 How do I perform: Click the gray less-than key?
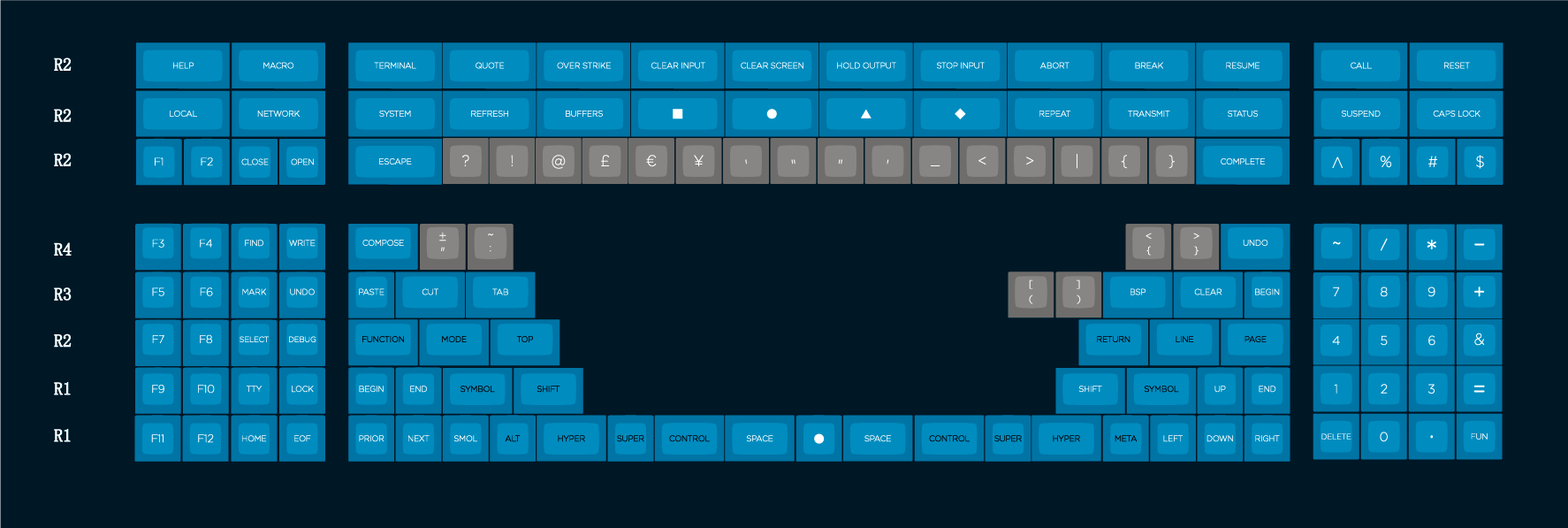pos(982,162)
